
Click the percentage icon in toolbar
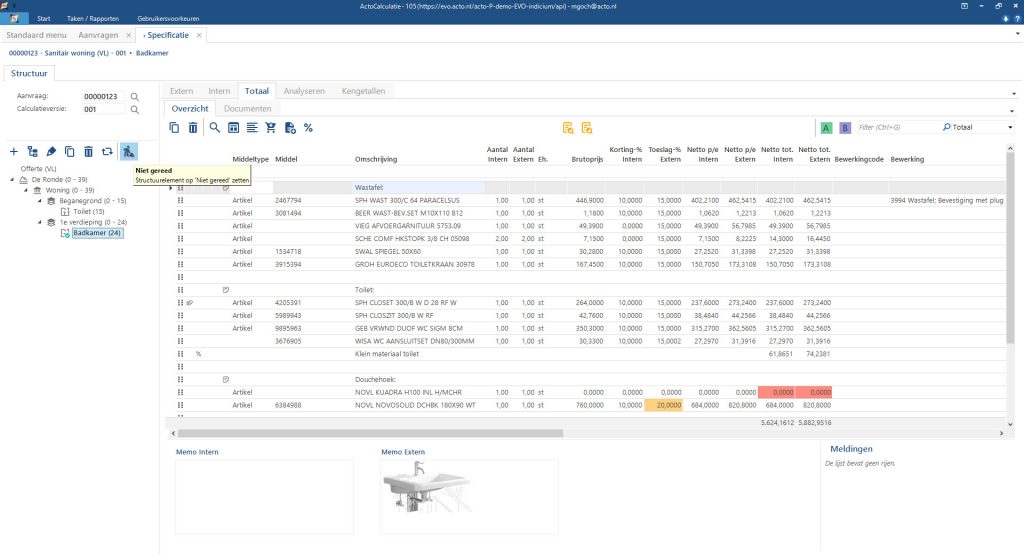[308, 128]
